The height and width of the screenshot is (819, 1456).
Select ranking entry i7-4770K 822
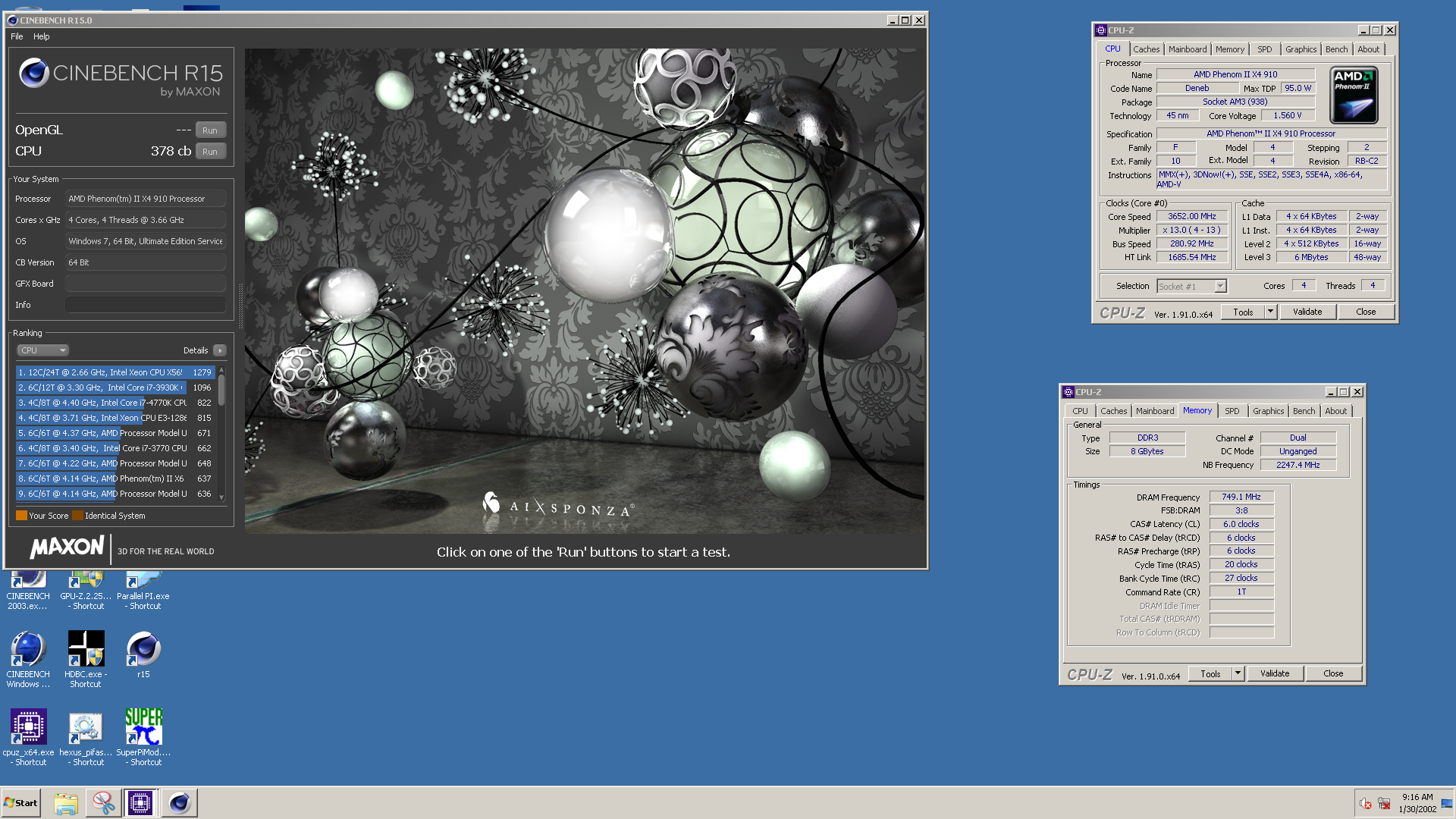116,403
